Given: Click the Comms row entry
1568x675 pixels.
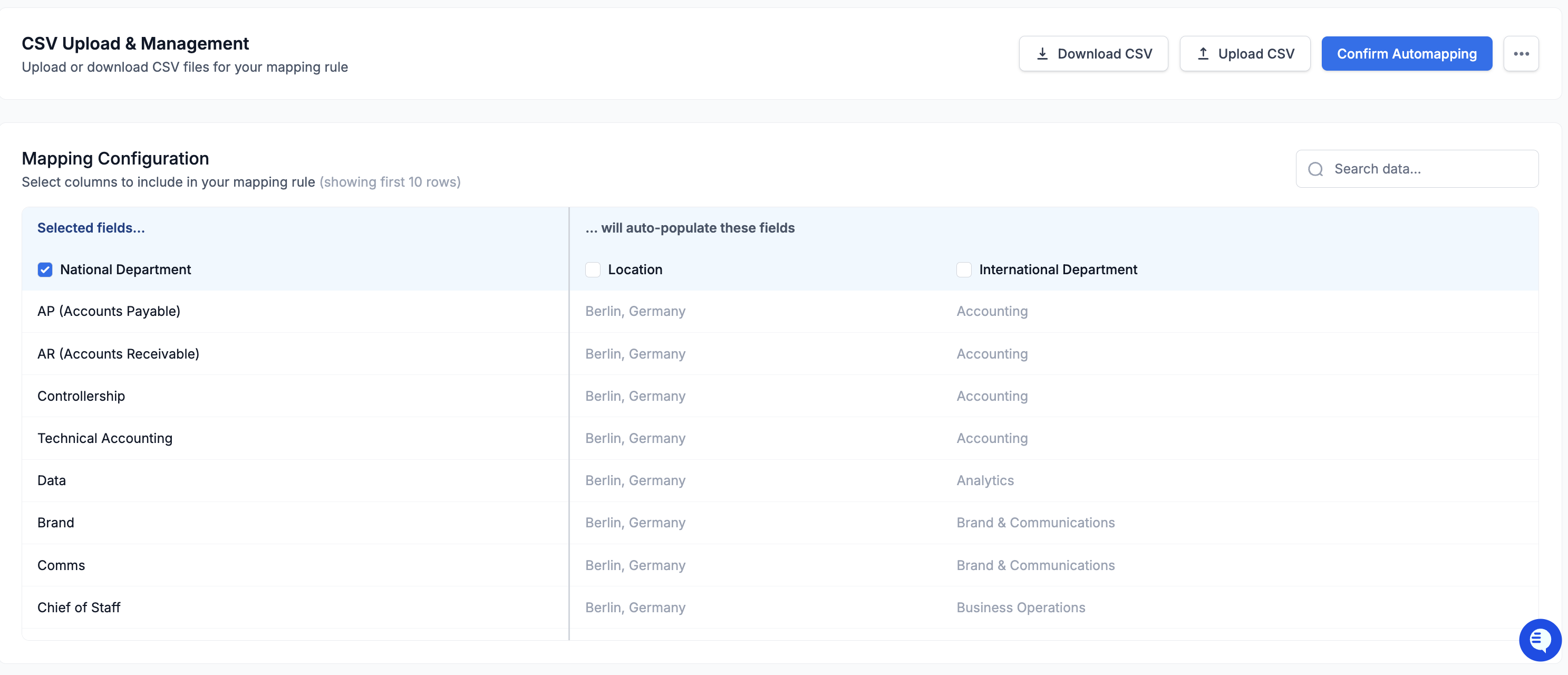Looking at the screenshot, I should pyautogui.click(x=61, y=565).
